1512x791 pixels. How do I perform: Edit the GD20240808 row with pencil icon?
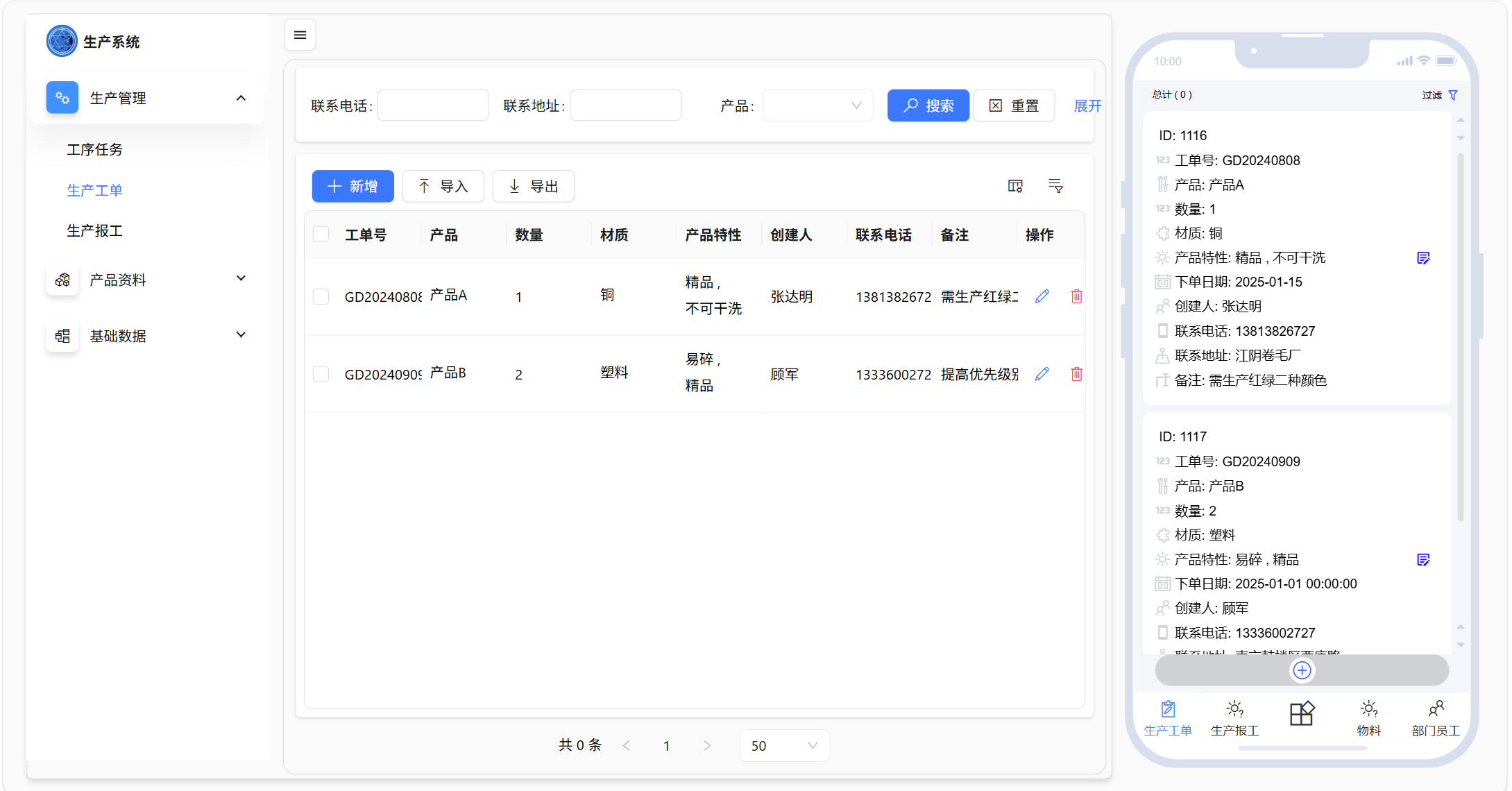pos(1042,296)
